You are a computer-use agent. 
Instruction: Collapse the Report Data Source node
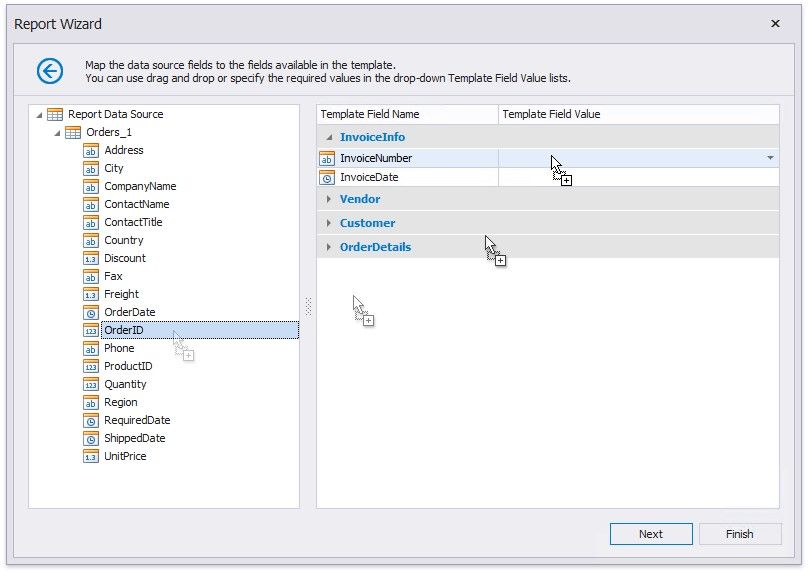click(x=38, y=114)
